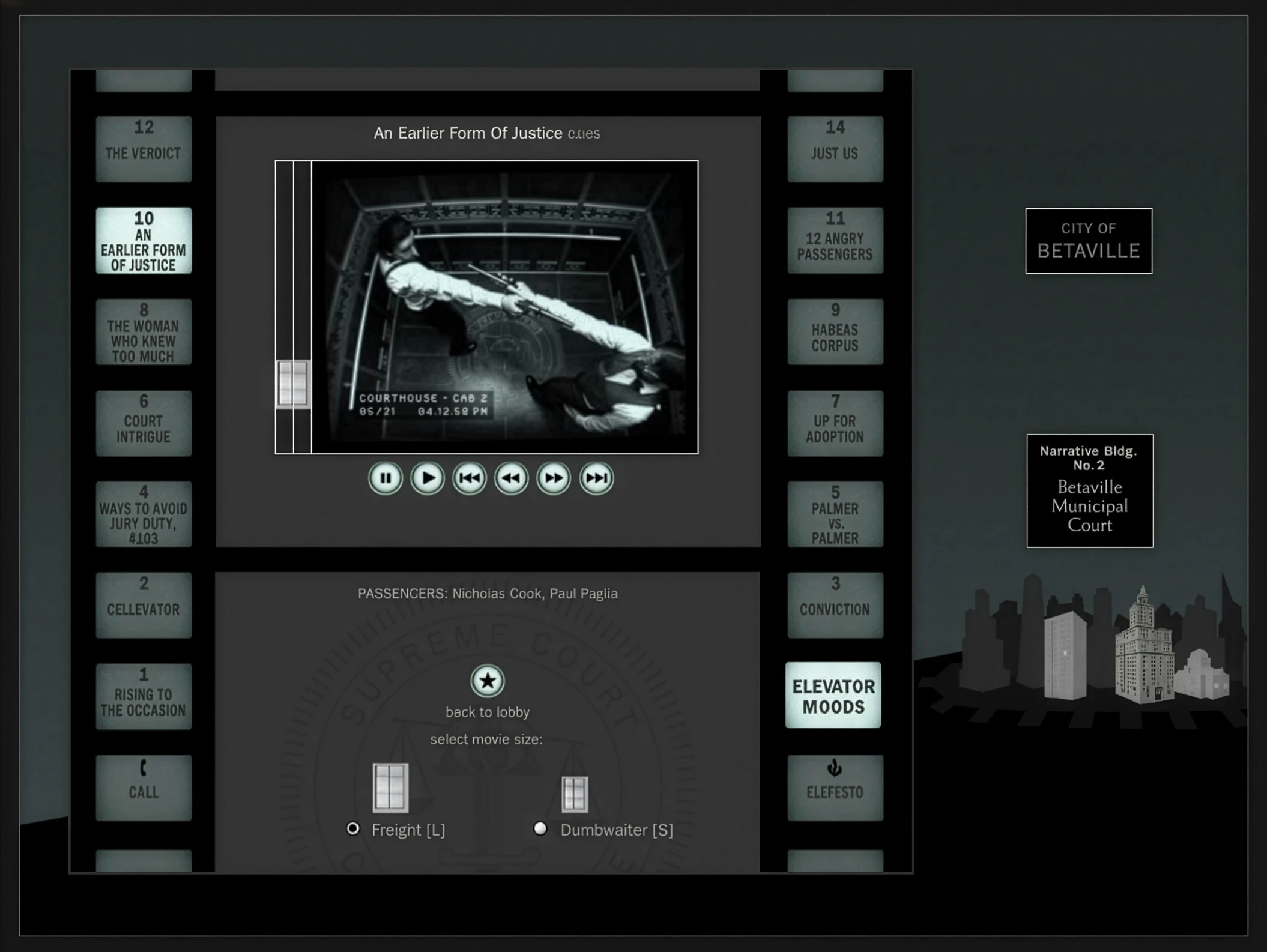Click the 'back to lobby' text link

coord(488,712)
